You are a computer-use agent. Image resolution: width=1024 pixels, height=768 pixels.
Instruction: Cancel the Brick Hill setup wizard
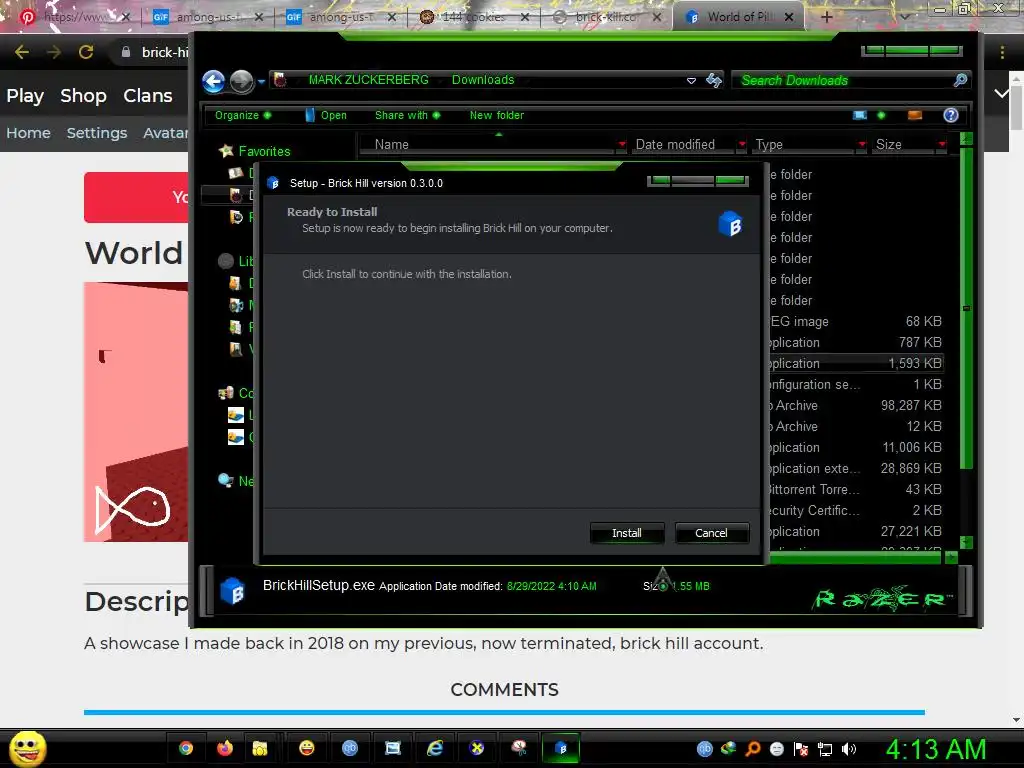[711, 533]
